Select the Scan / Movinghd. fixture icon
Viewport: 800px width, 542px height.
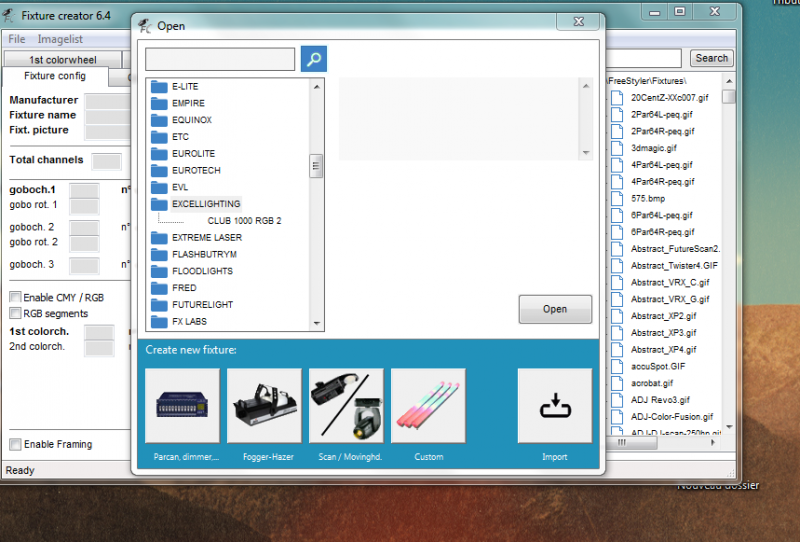[346, 405]
